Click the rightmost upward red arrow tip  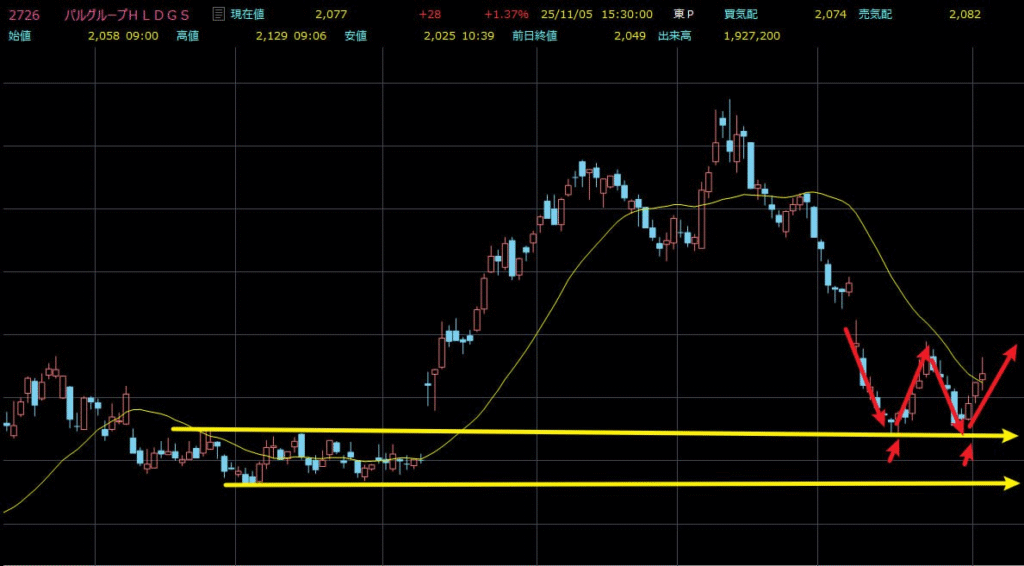point(1013,349)
